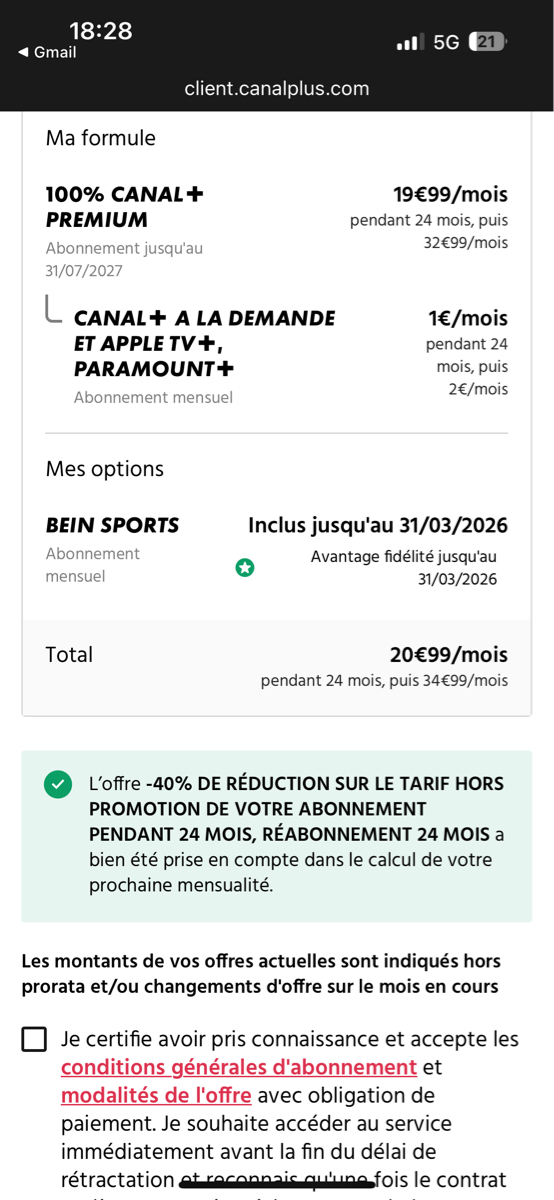Tap the Ma formule heading

click(x=101, y=138)
